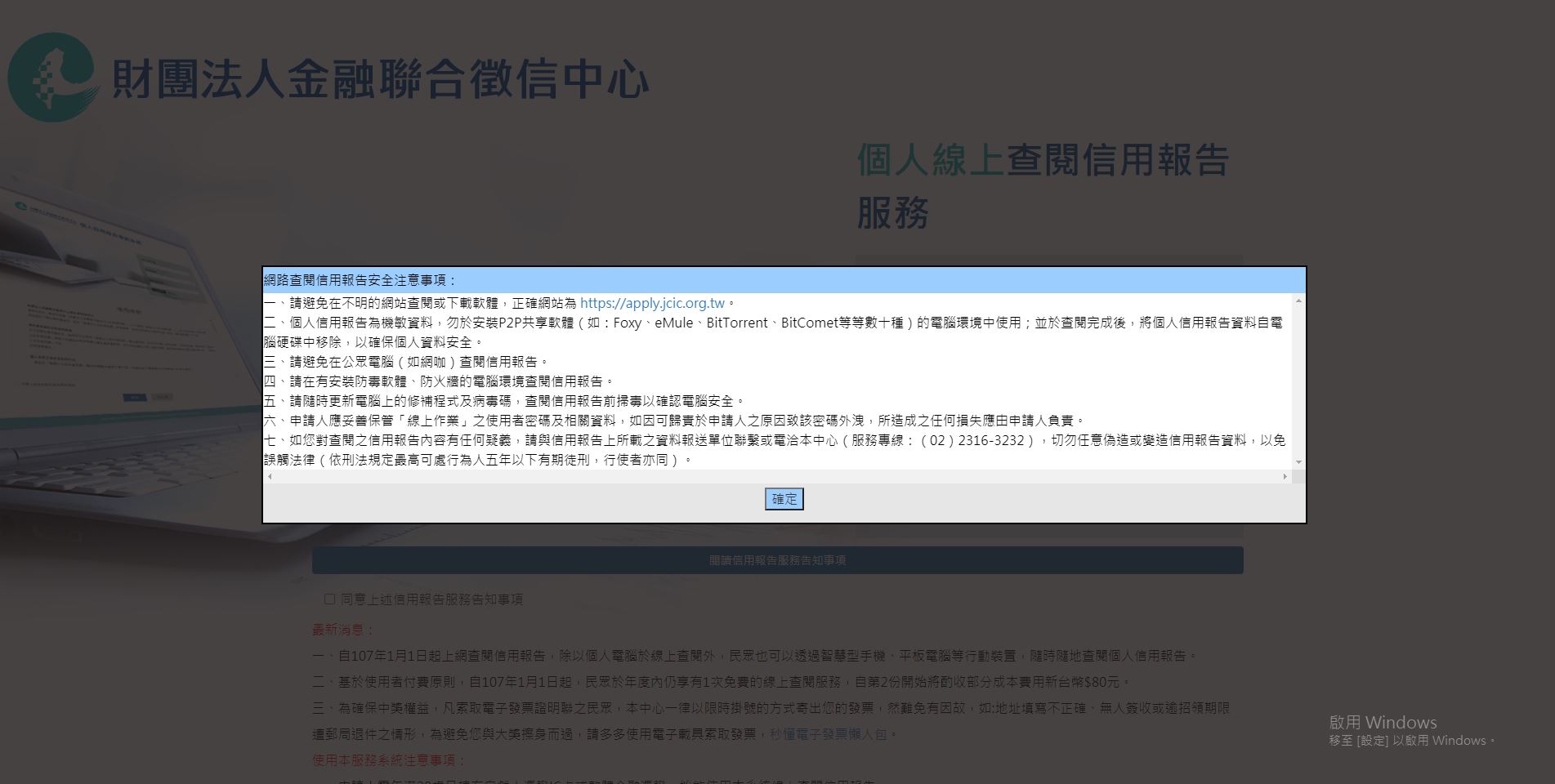Click the 閱讀信用報告服務告知事項 bar
The width and height of the screenshot is (1555, 784).
click(x=777, y=560)
